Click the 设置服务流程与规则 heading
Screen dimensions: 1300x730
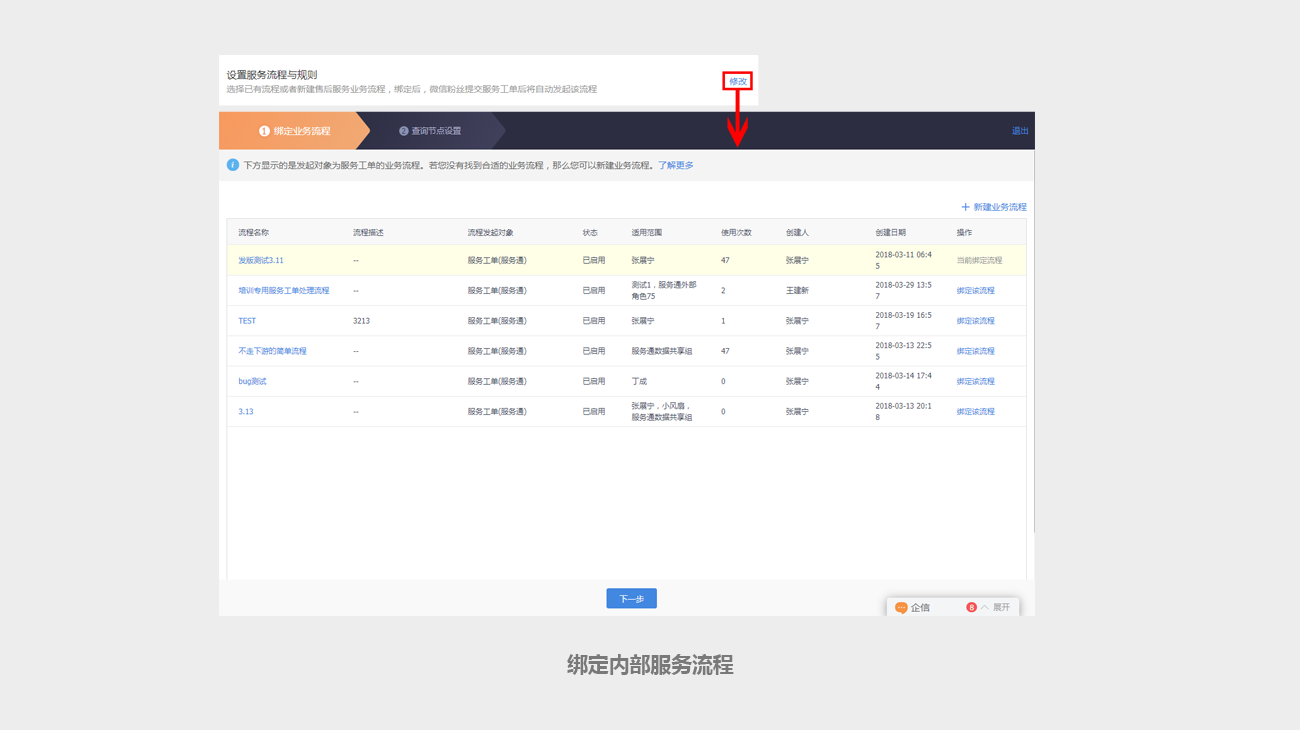pos(272,75)
